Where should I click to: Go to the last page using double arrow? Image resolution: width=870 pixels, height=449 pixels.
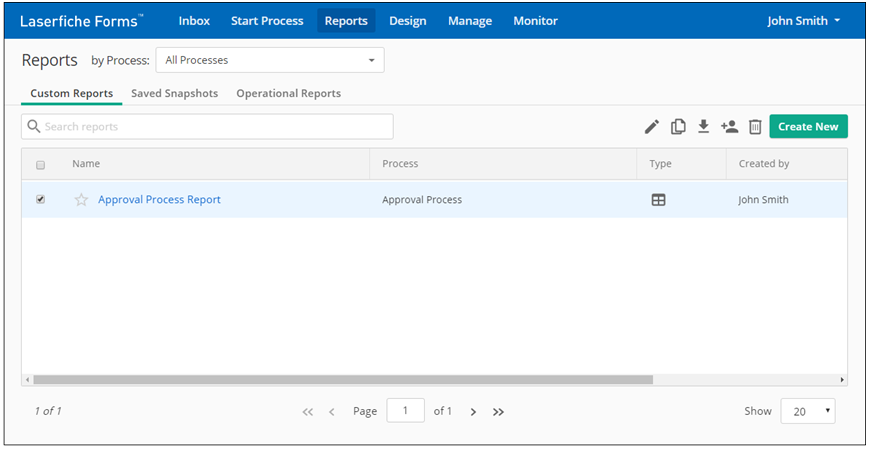(x=498, y=411)
